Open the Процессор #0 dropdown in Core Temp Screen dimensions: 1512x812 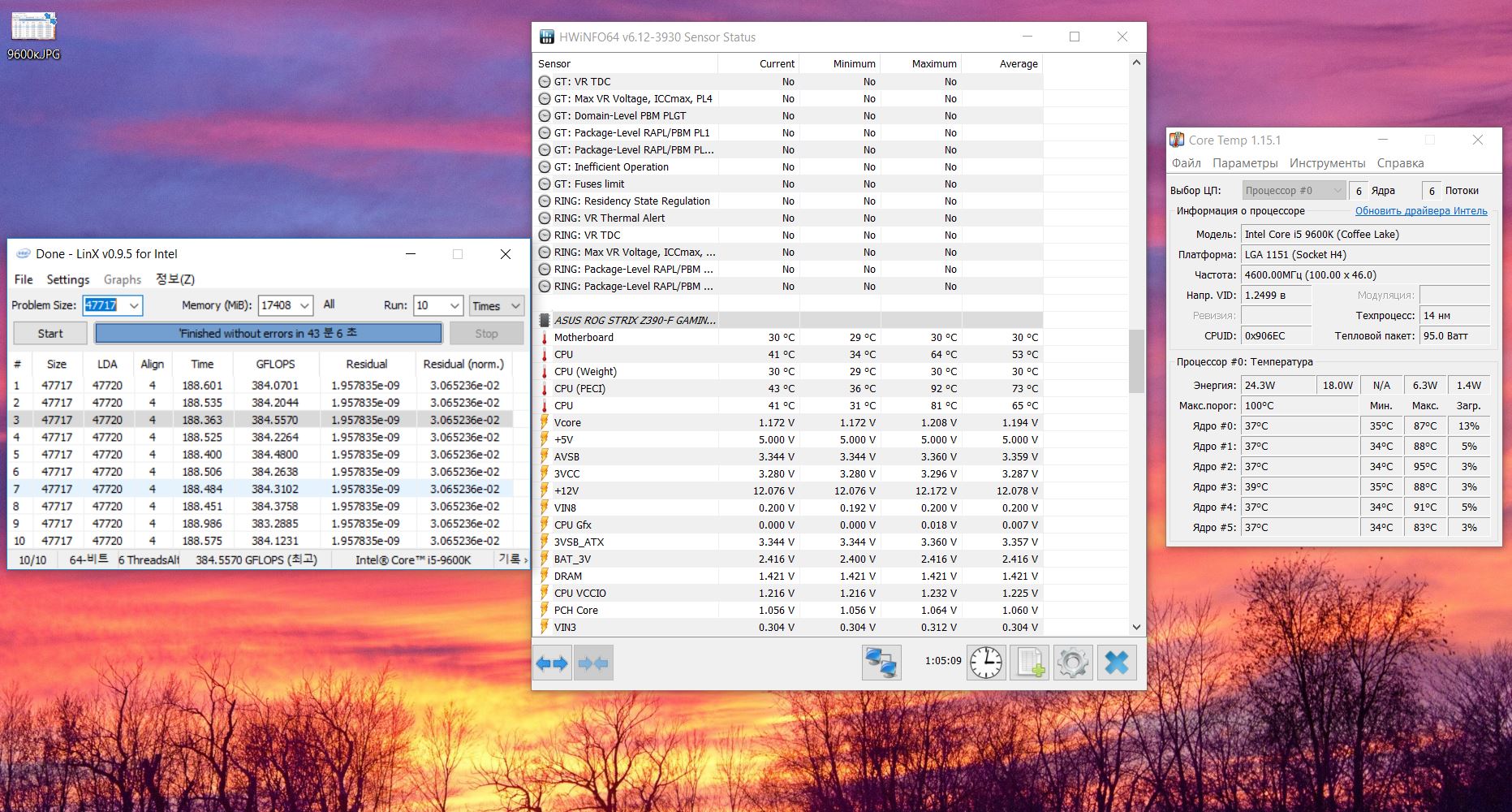[1294, 191]
